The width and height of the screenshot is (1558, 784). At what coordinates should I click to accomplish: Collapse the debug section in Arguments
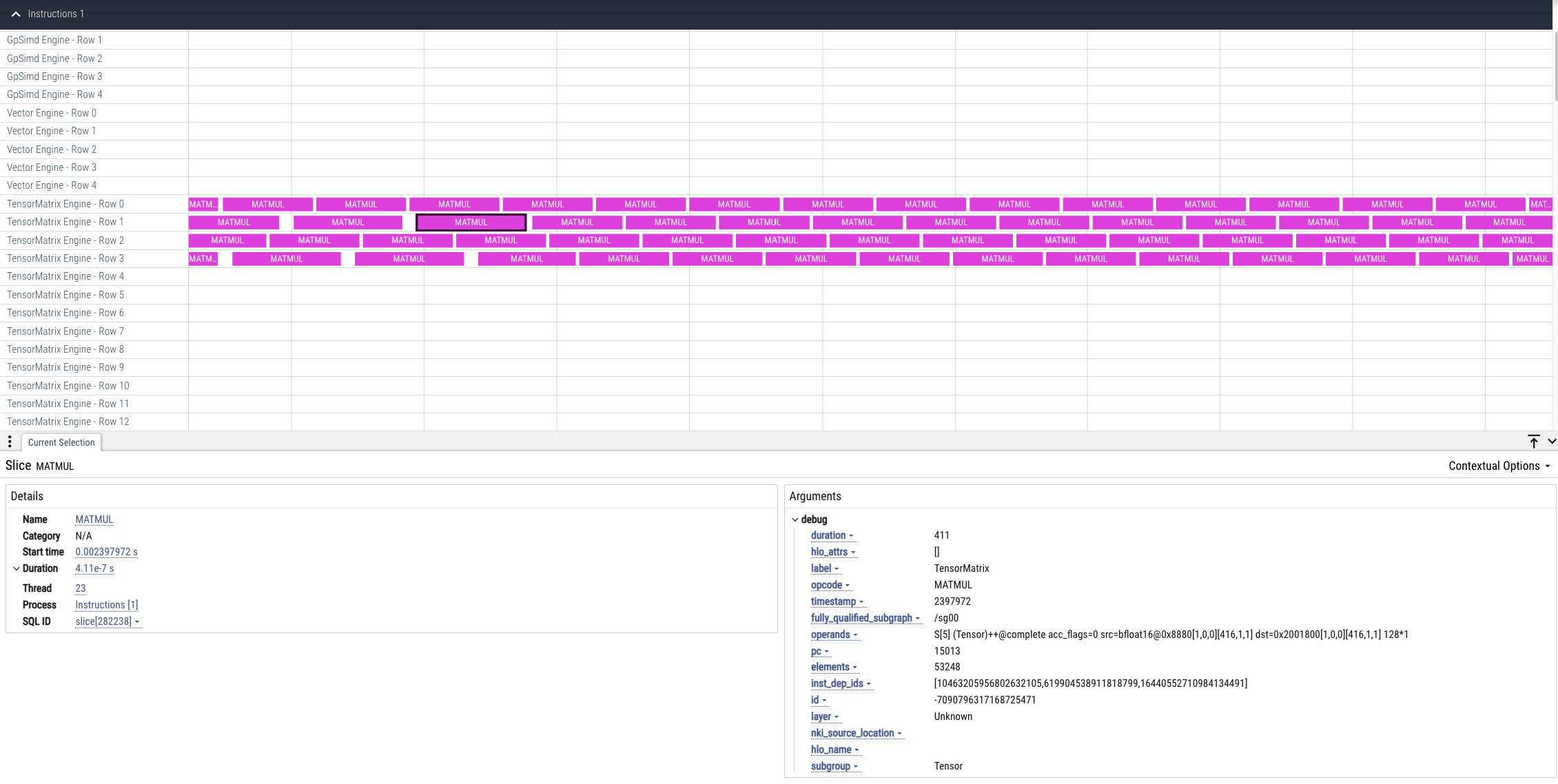(x=795, y=519)
